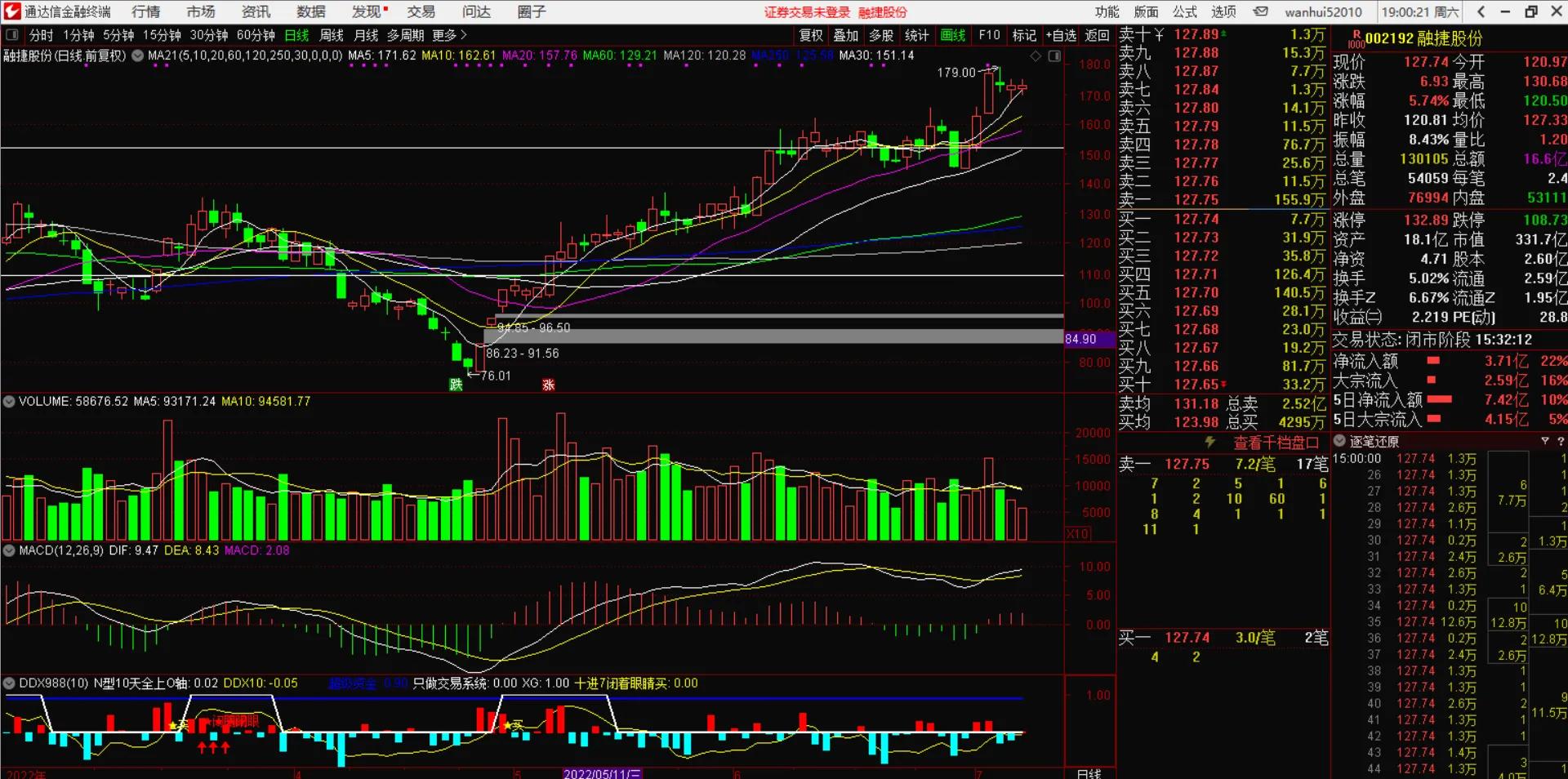Image resolution: width=1568 pixels, height=779 pixels.
Task: Open the mail envelope icon
Action: [x=1261, y=11]
